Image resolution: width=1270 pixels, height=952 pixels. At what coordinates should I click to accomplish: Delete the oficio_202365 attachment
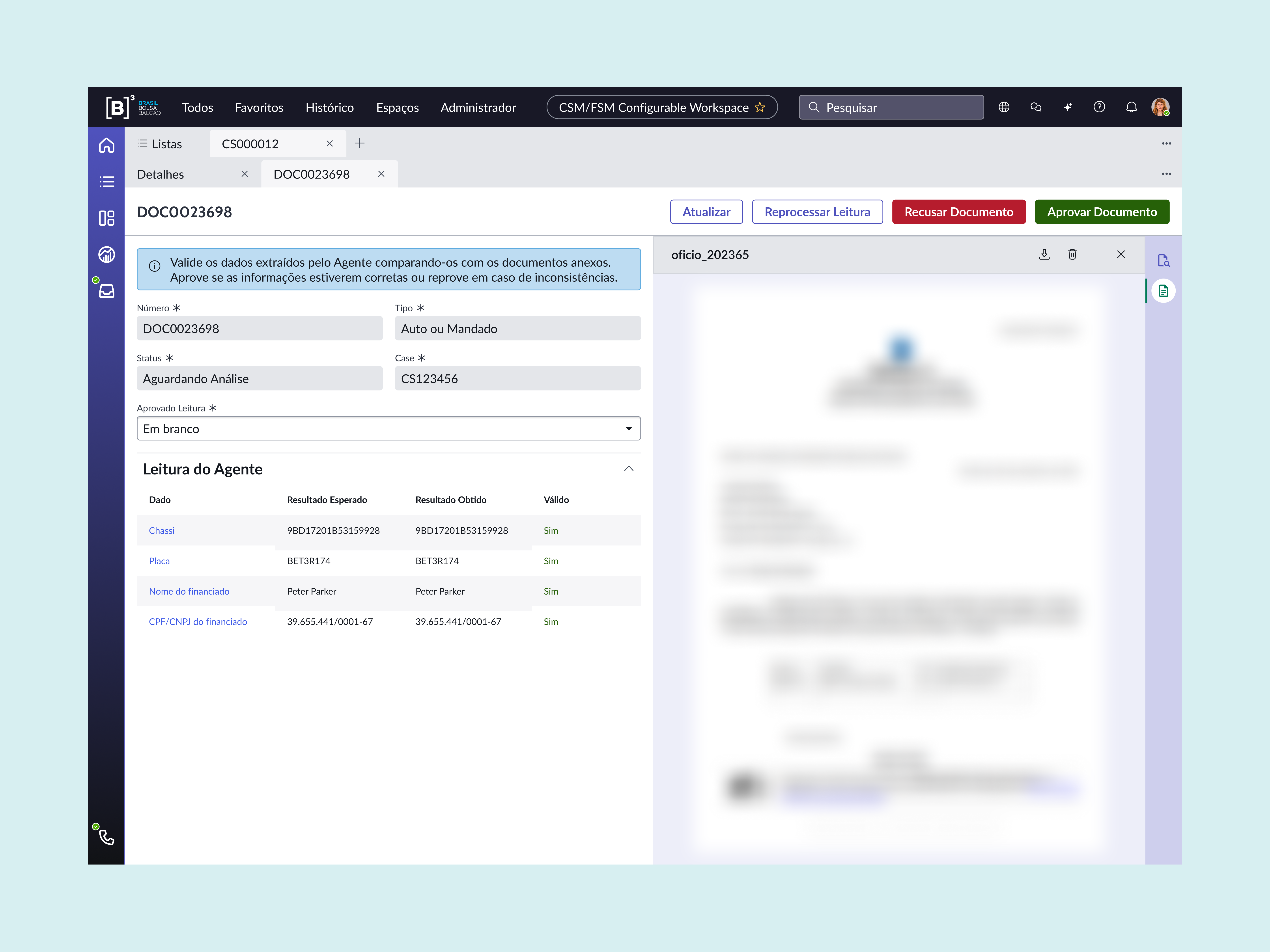(x=1072, y=254)
